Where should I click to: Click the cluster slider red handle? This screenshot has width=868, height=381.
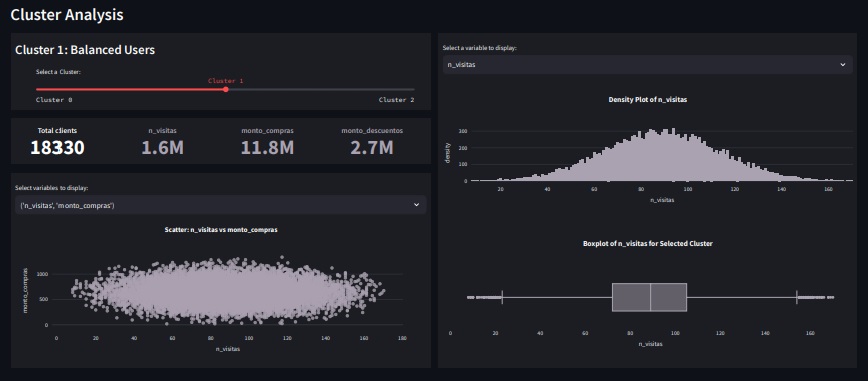click(225, 89)
